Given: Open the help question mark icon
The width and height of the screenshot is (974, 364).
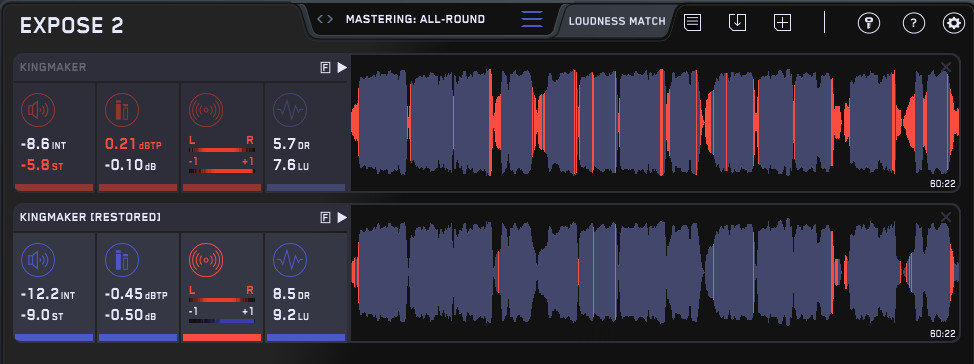Looking at the screenshot, I should (x=914, y=24).
